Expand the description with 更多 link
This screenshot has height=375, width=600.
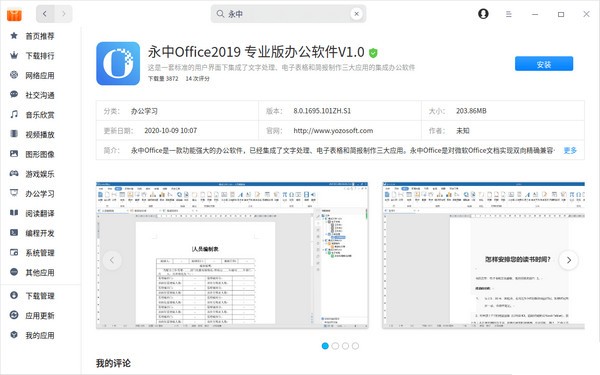click(570, 150)
